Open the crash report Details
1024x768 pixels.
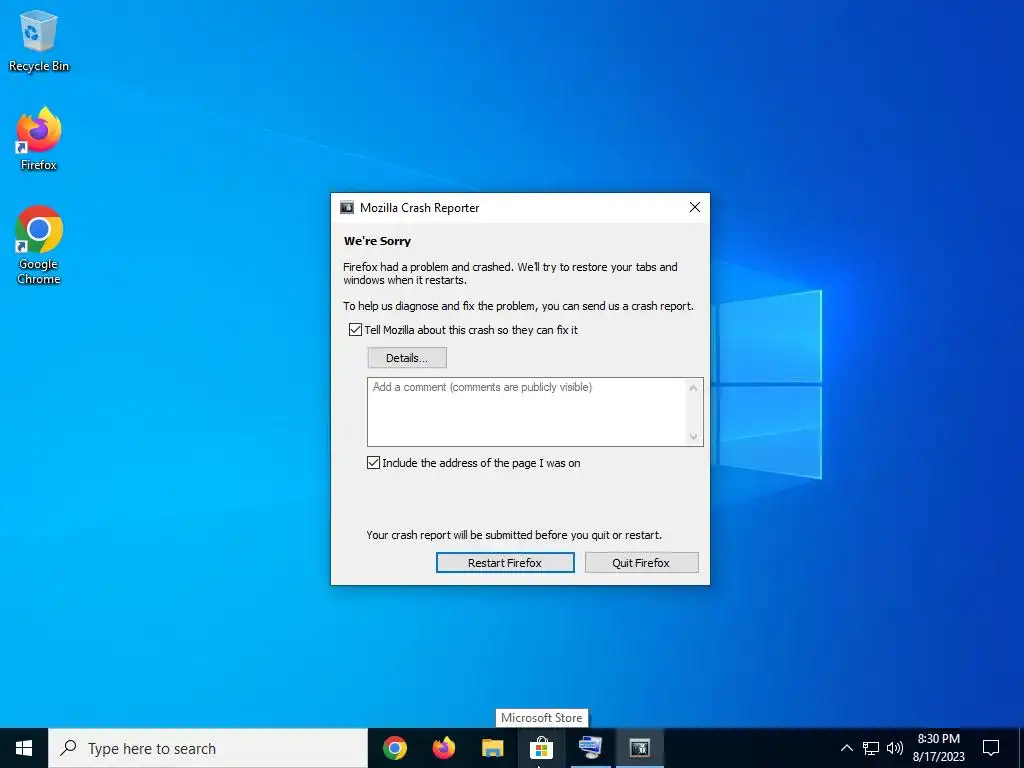407,358
